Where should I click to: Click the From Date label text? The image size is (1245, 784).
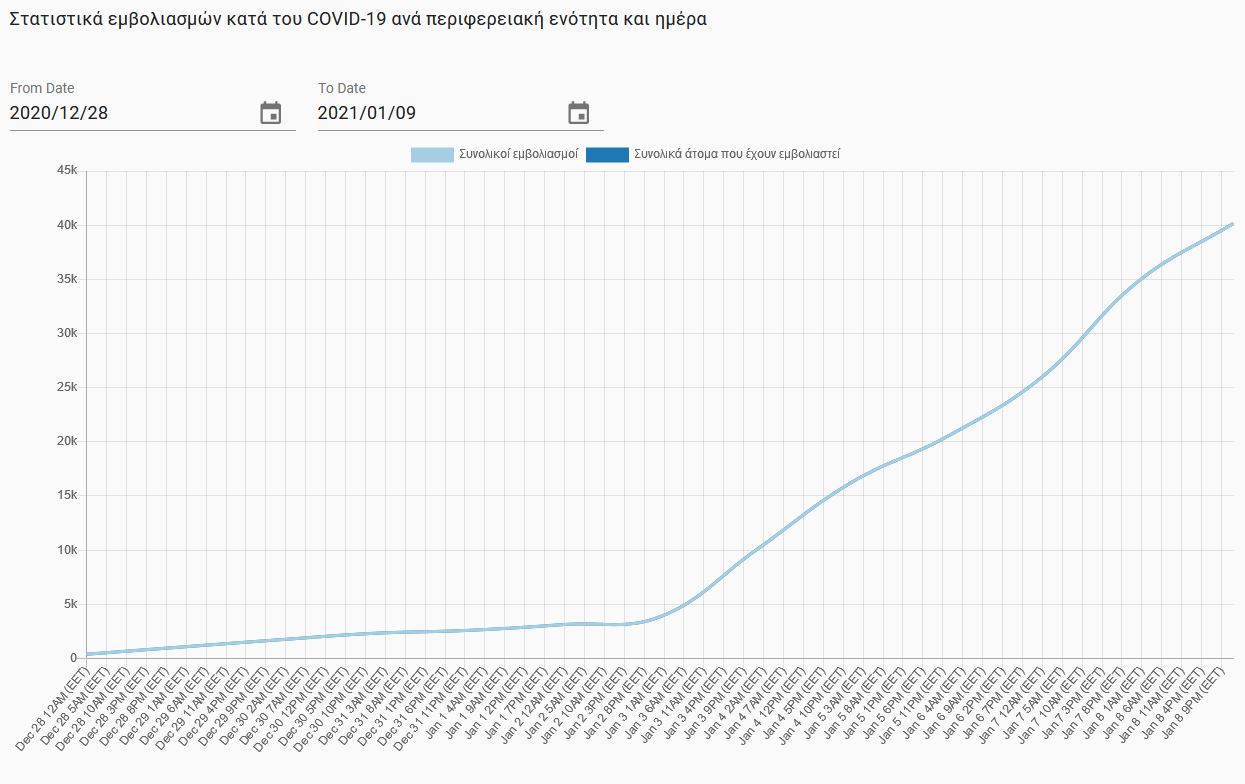(42, 88)
